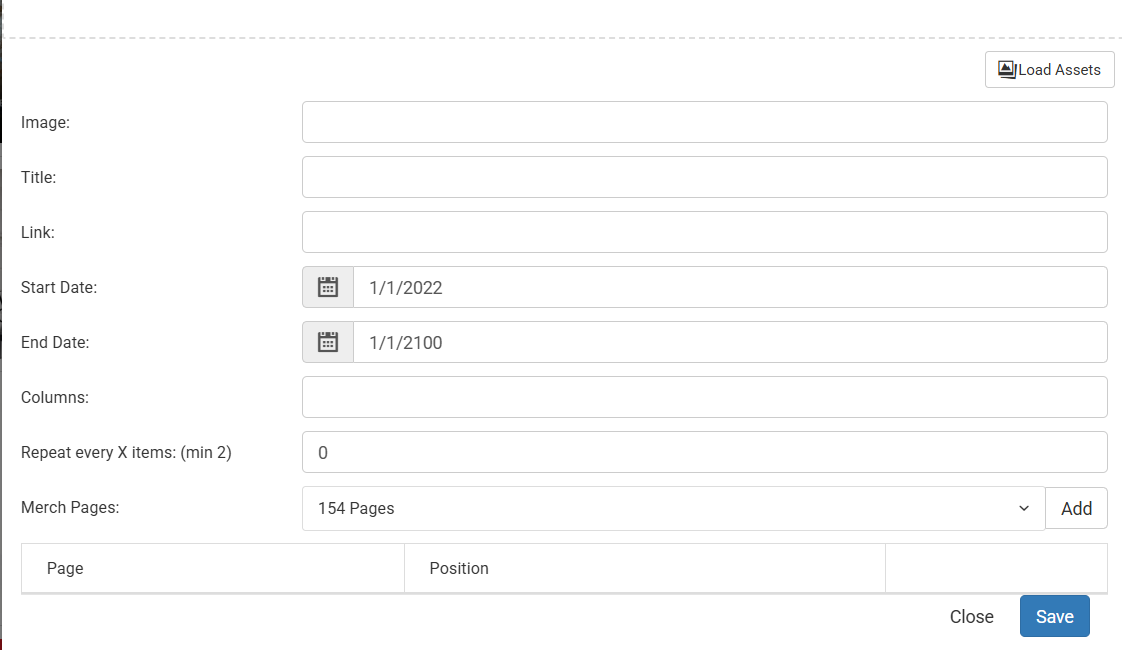Select the 154 Pages combo box

point(673,508)
